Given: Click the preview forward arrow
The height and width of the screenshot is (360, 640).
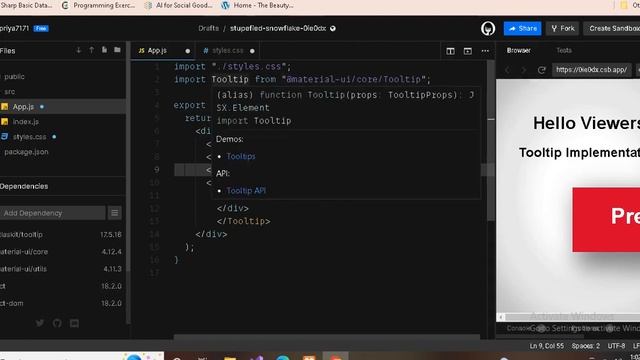Looking at the screenshot, I should coord(524,70).
